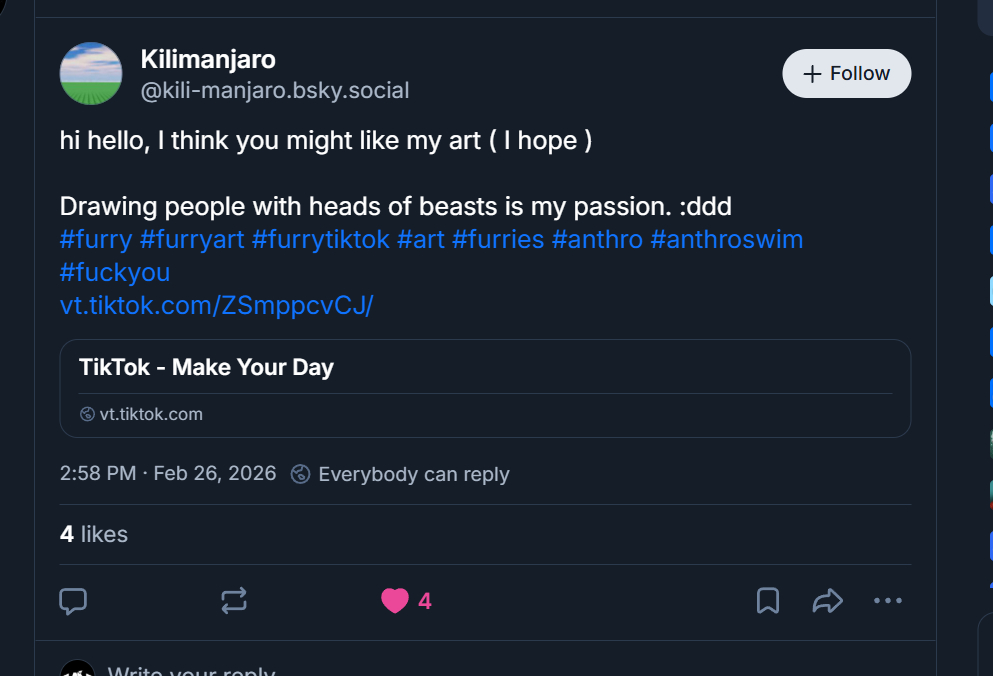Screen dimensions: 993x676
Task: View the 4 likes list
Action: tap(94, 534)
